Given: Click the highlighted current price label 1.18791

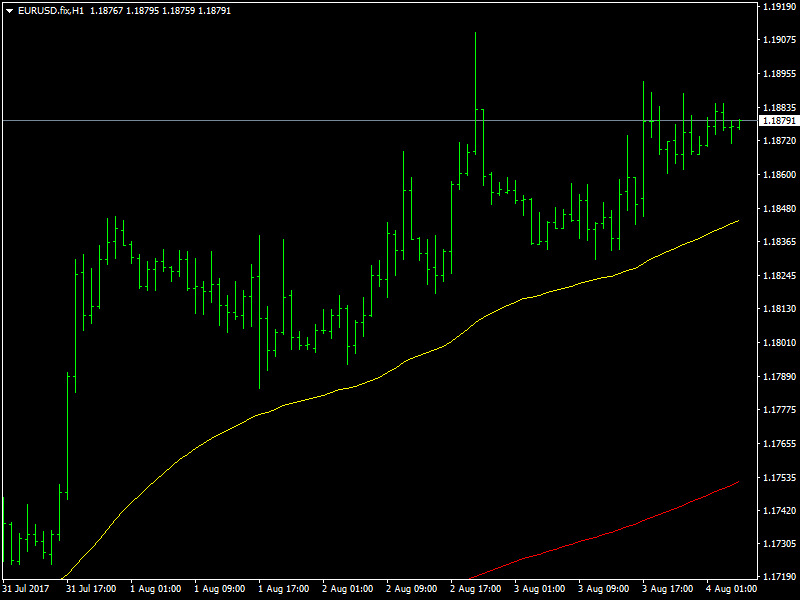Looking at the screenshot, I should (x=779, y=121).
